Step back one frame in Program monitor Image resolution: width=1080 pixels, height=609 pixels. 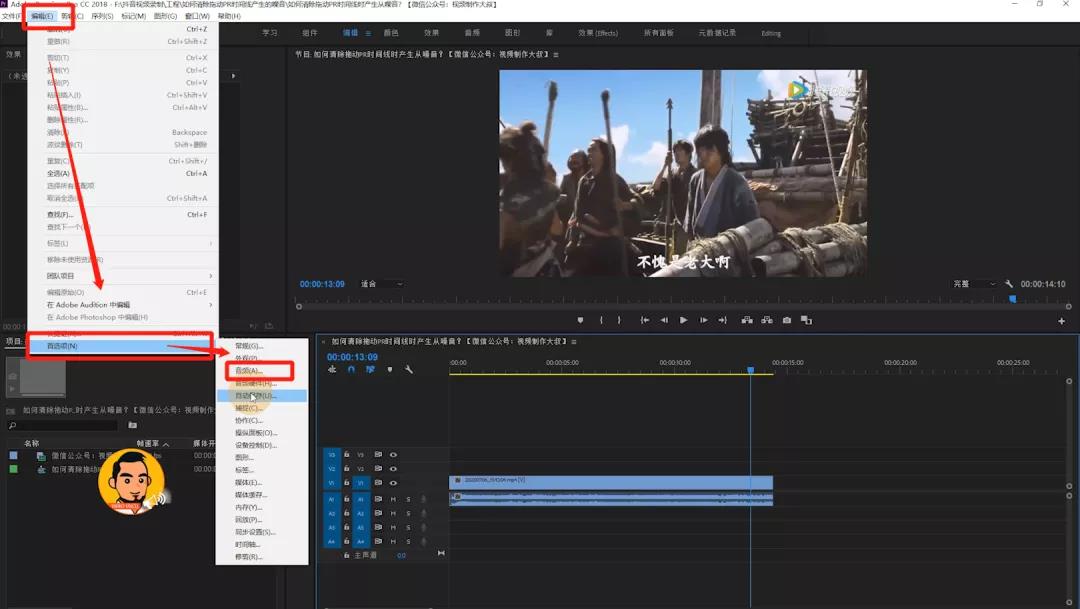pos(664,320)
